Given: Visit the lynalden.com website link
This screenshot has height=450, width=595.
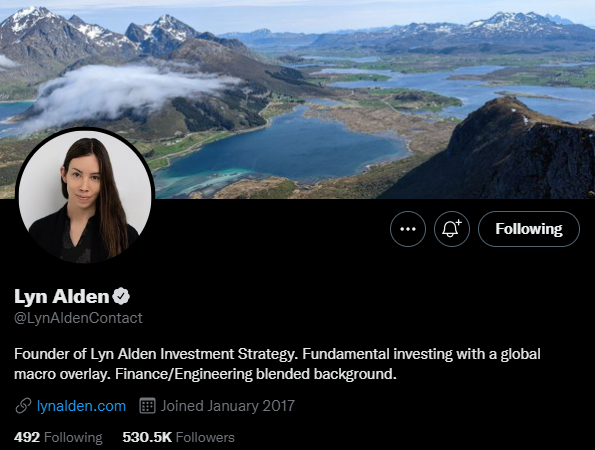Looking at the screenshot, I should (x=81, y=406).
